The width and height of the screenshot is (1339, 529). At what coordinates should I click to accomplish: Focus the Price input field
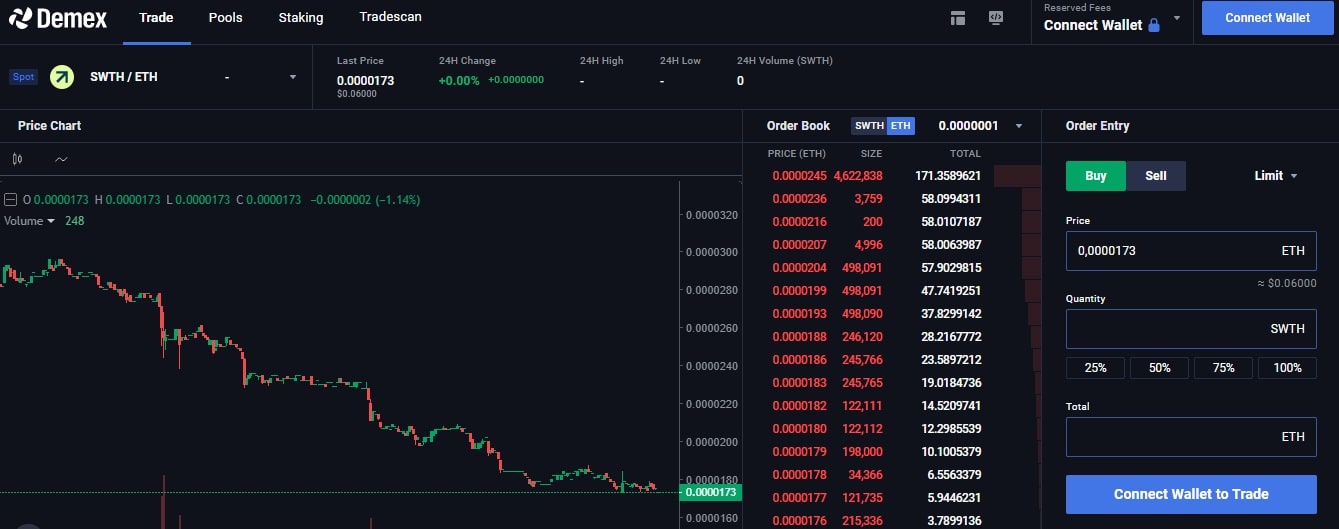pos(1191,251)
